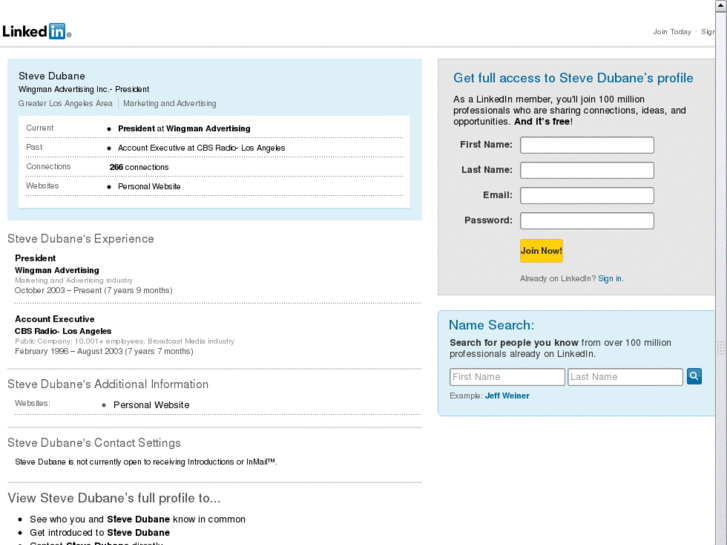Open the Jeff Weiner example link
This screenshot has width=727, height=545.
point(507,396)
